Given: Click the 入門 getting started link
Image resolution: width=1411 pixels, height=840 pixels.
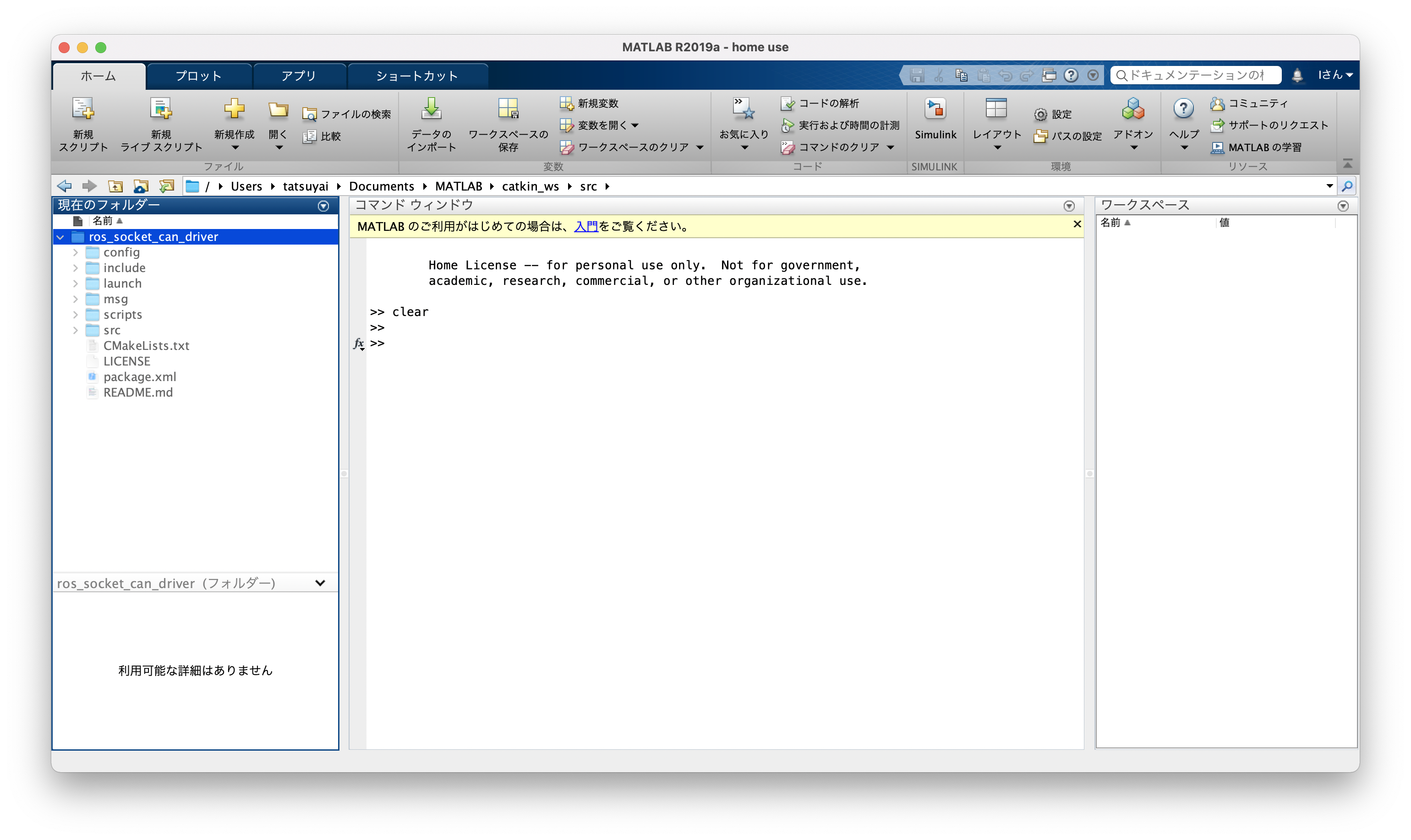Looking at the screenshot, I should 586,226.
